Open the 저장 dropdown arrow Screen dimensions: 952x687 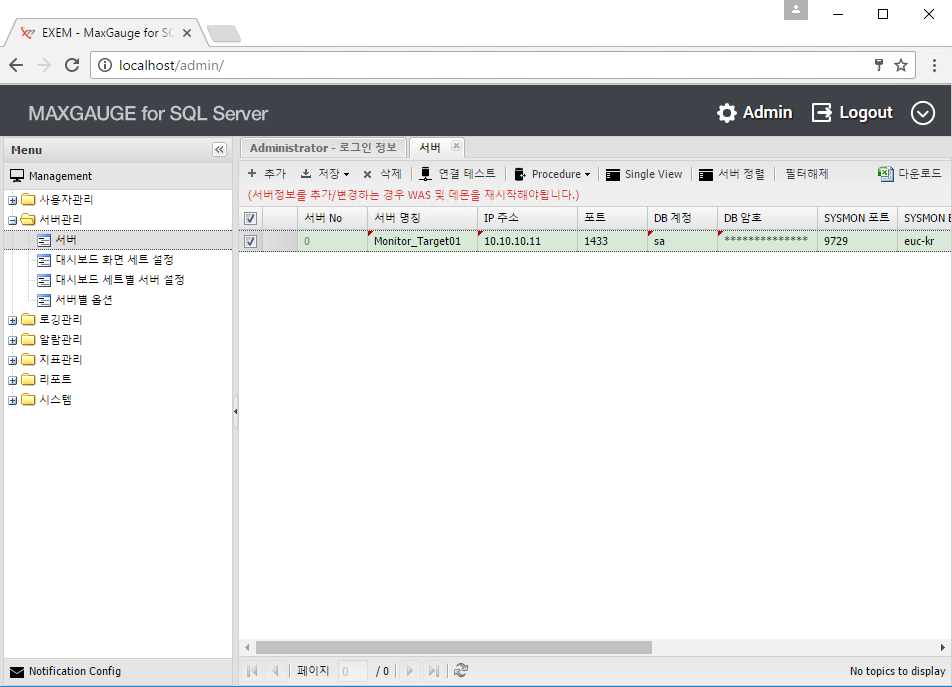(x=347, y=175)
